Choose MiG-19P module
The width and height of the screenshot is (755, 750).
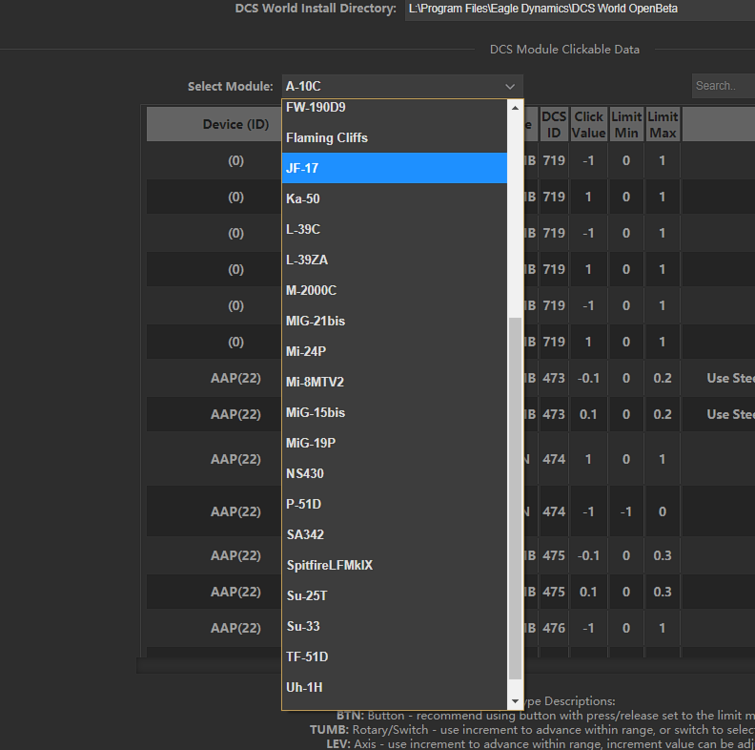click(394, 443)
